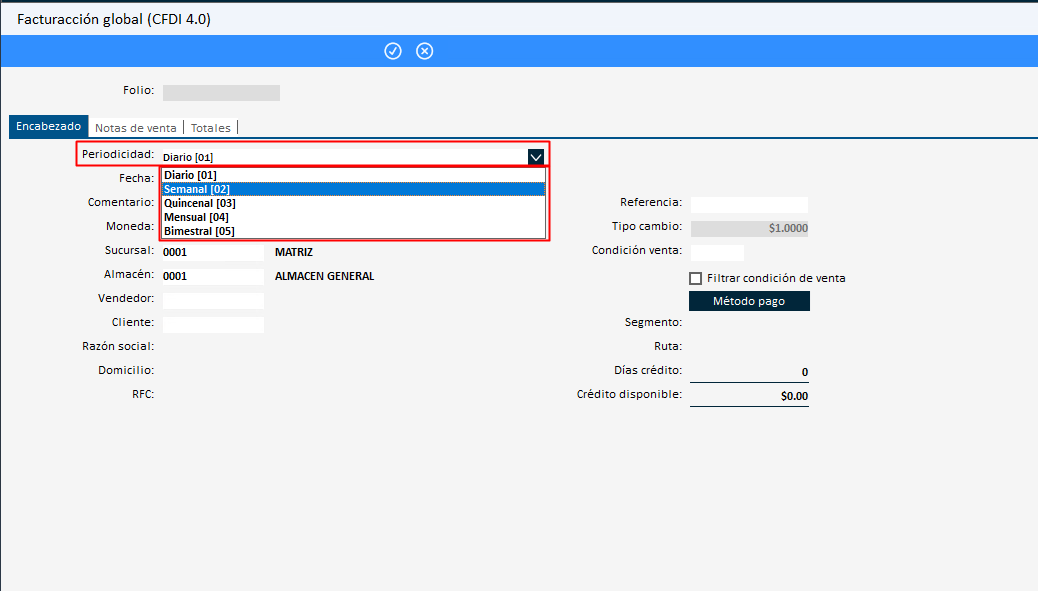Focus the Referencia input field
The width and height of the screenshot is (1038, 591).
(x=749, y=204)
